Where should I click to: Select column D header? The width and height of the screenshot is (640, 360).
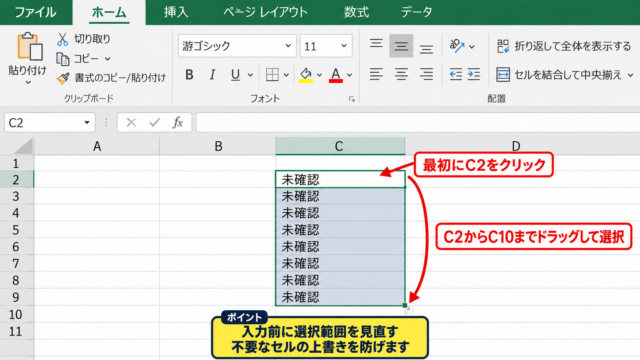[516, 146]
